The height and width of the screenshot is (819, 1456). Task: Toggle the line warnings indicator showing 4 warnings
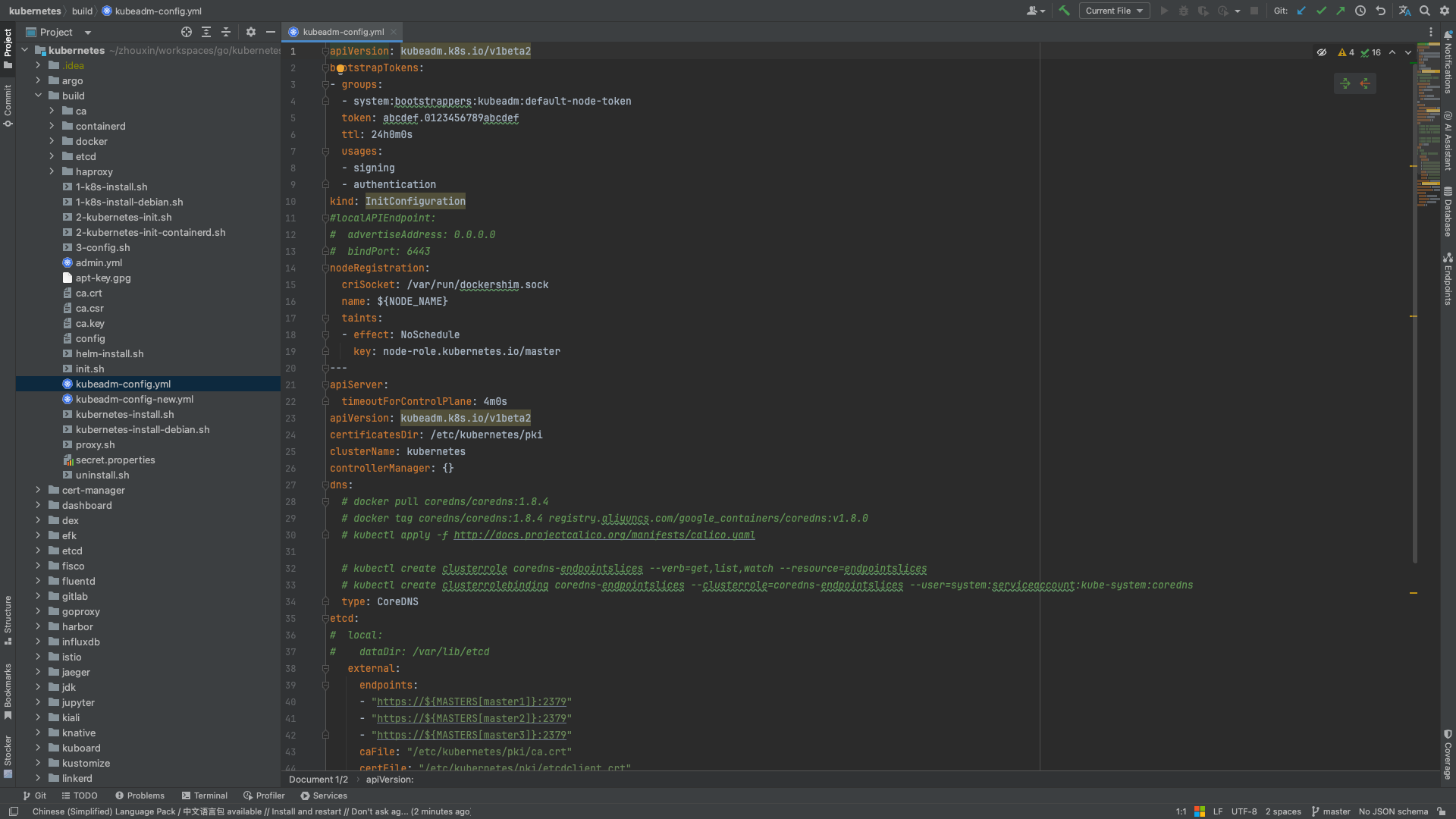tap(1347, 52)
